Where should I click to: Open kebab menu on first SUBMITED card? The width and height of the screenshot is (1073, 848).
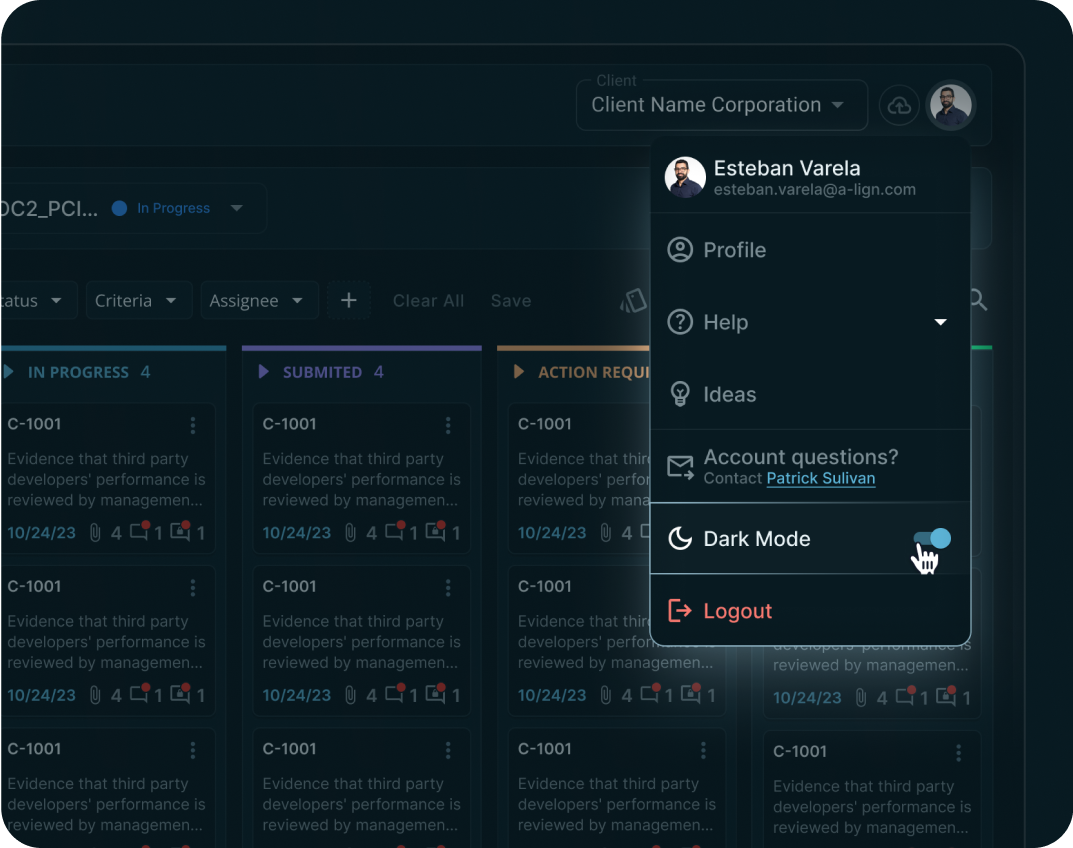pyautogui.click(x=448, y=425)
